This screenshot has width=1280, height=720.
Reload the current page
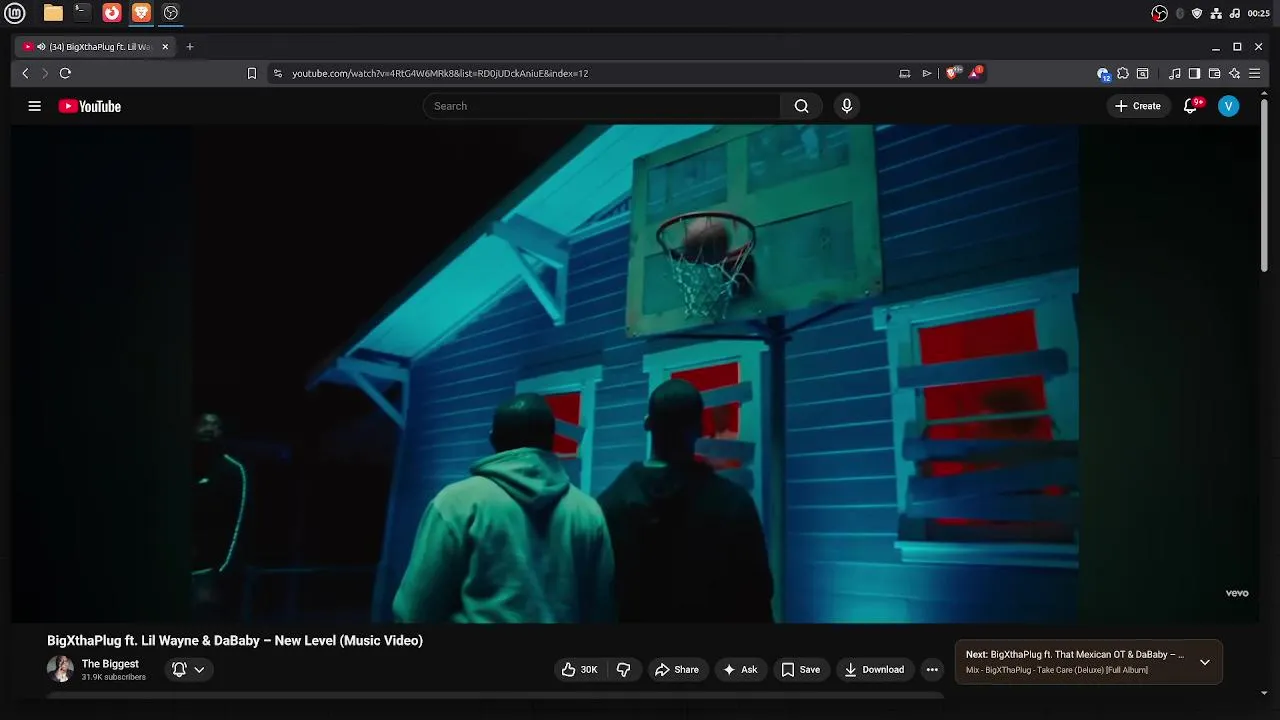click(x=65, y=73)
